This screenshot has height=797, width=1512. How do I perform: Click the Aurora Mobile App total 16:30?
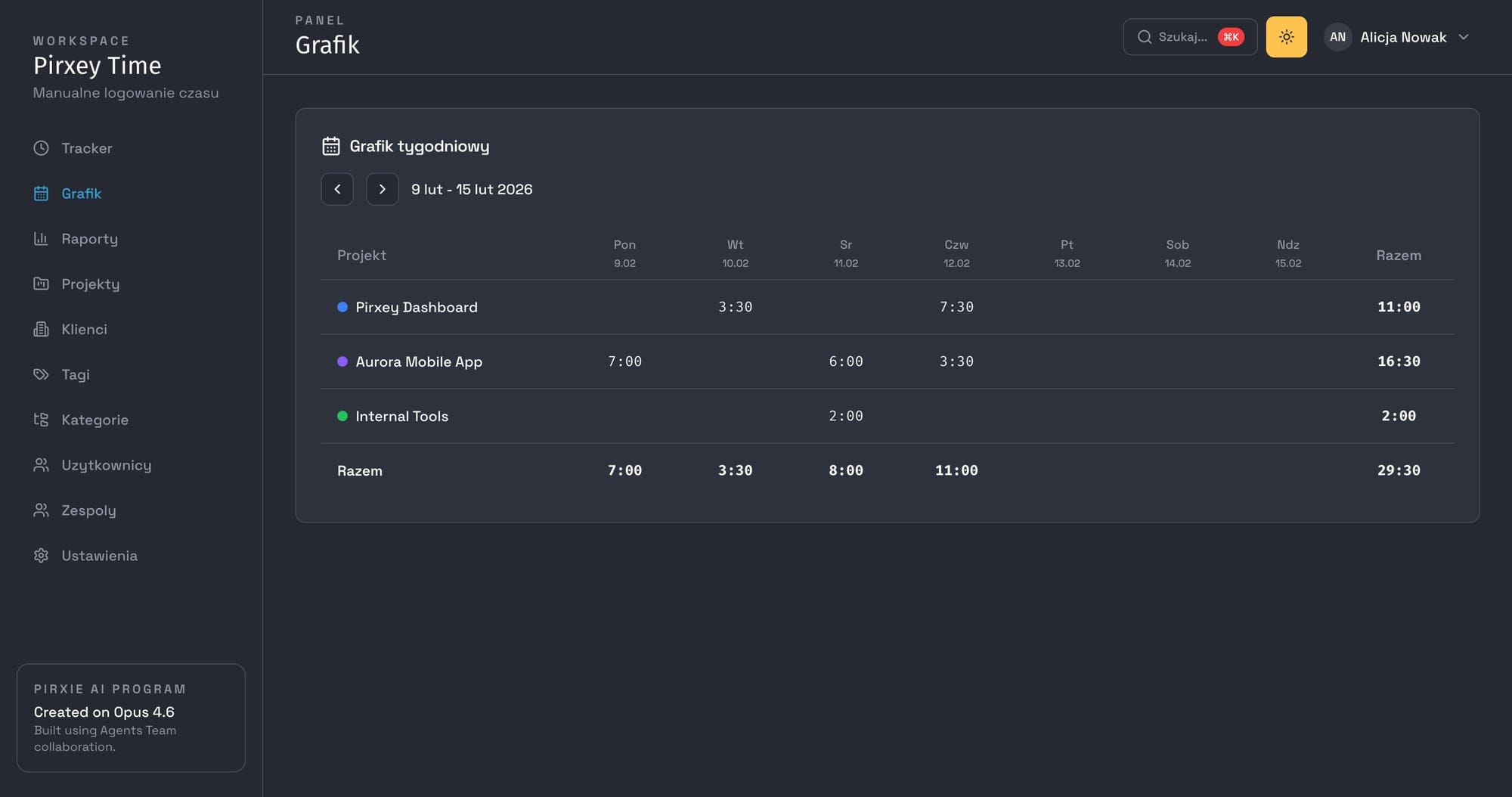(x=1399, y=361)
